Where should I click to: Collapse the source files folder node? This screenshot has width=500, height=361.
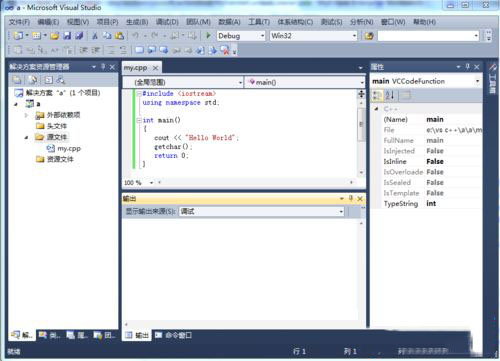coord(26,137)
